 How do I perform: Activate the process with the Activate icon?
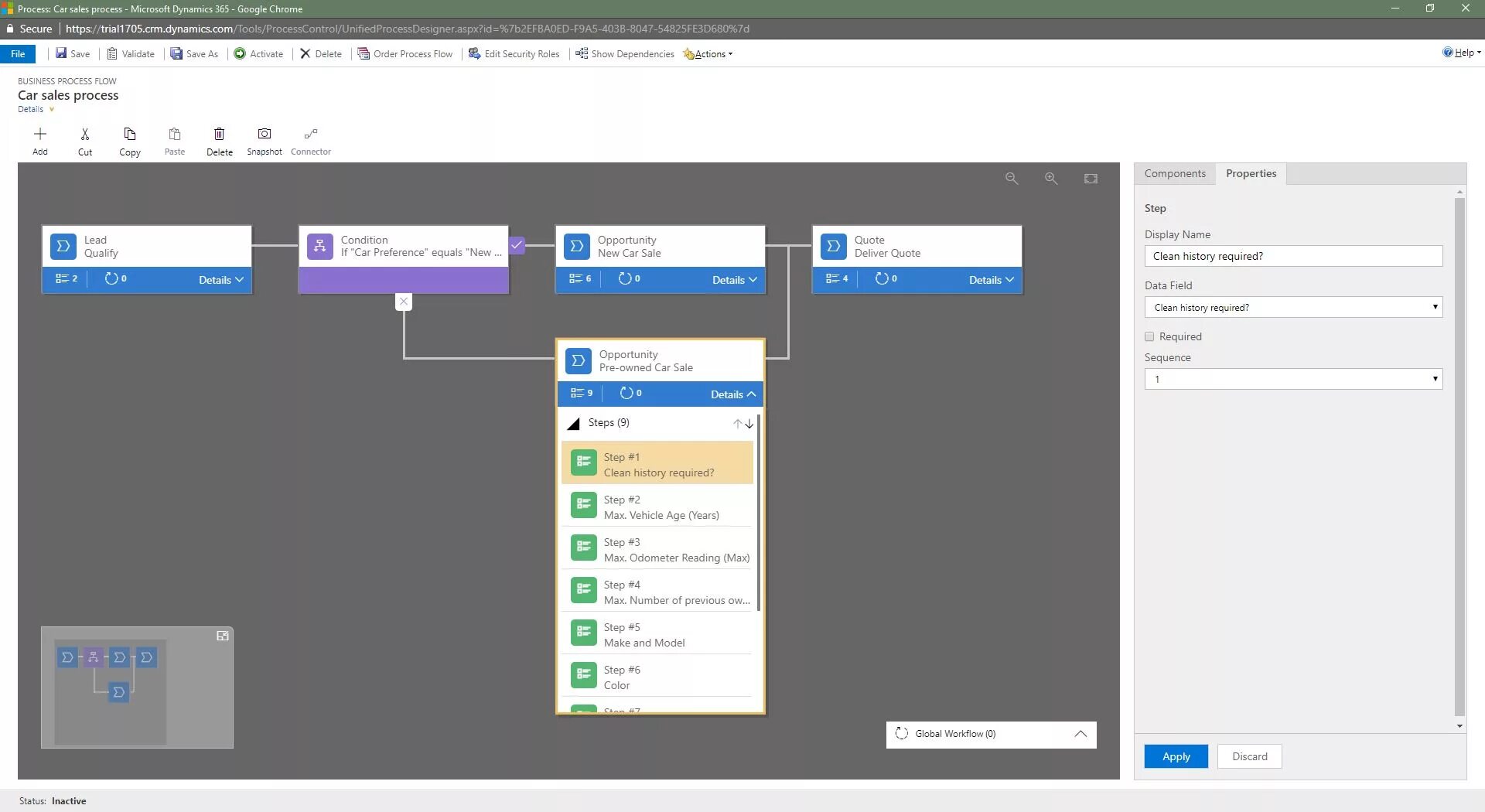[240, 53]
